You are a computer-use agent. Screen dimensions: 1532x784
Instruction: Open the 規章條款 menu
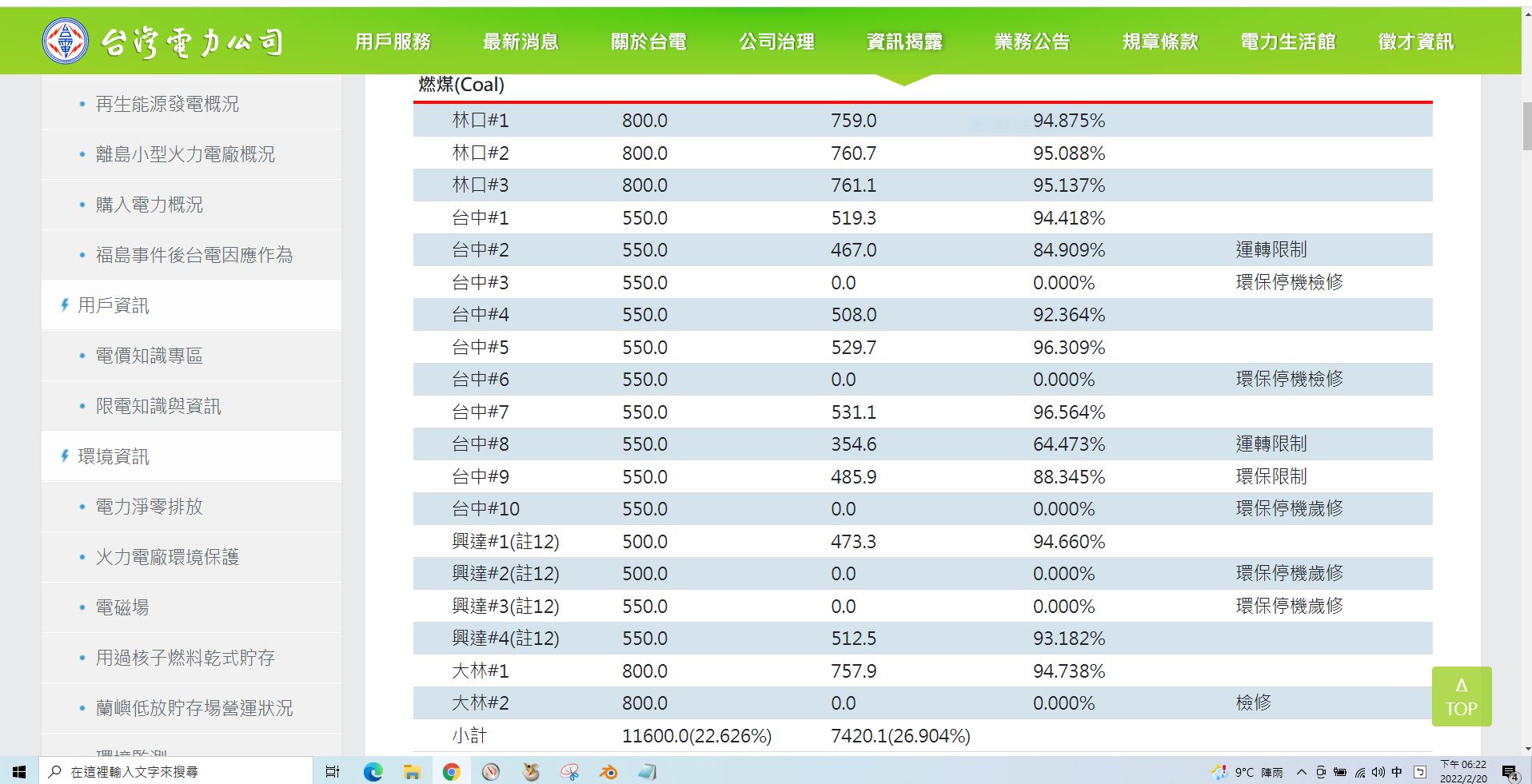1160,42
